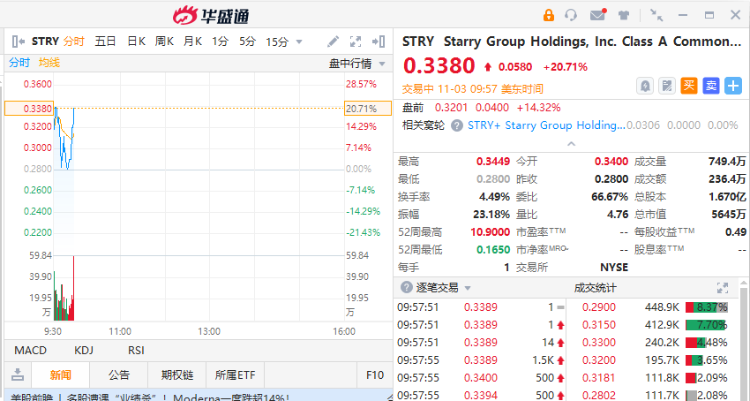The height and width of the screenshot is (401, 750).
Task: Select the RSI indicator
Action: [x=136, y=350]
